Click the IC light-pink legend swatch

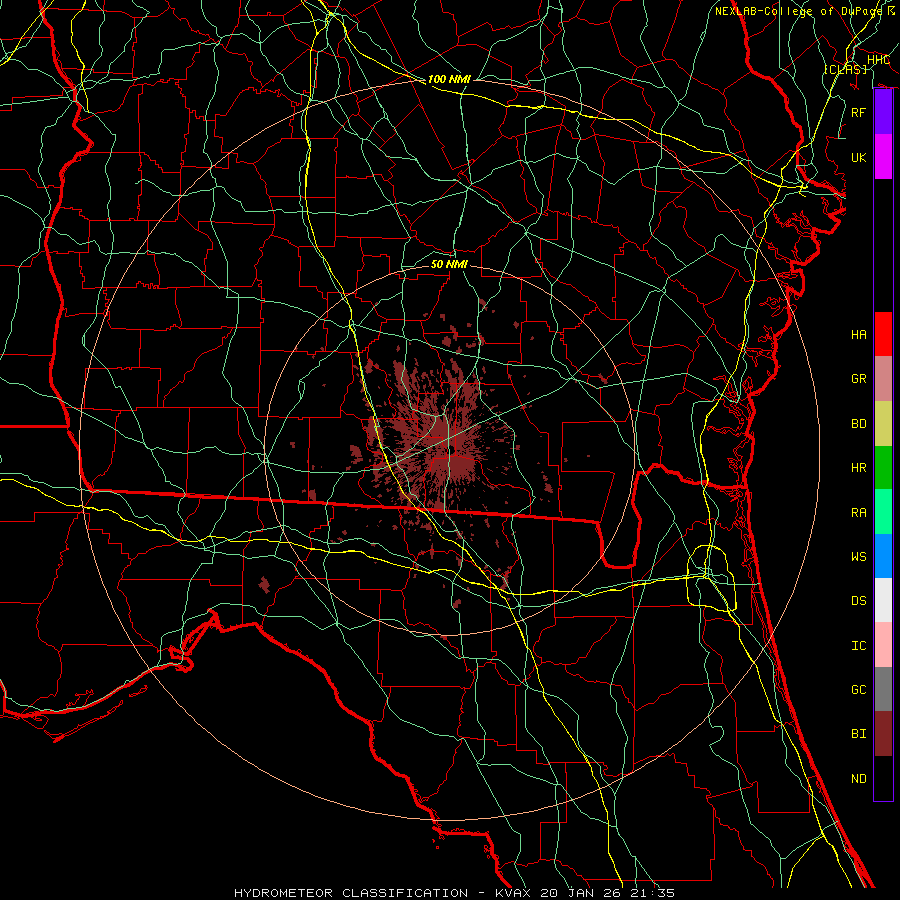883,645
